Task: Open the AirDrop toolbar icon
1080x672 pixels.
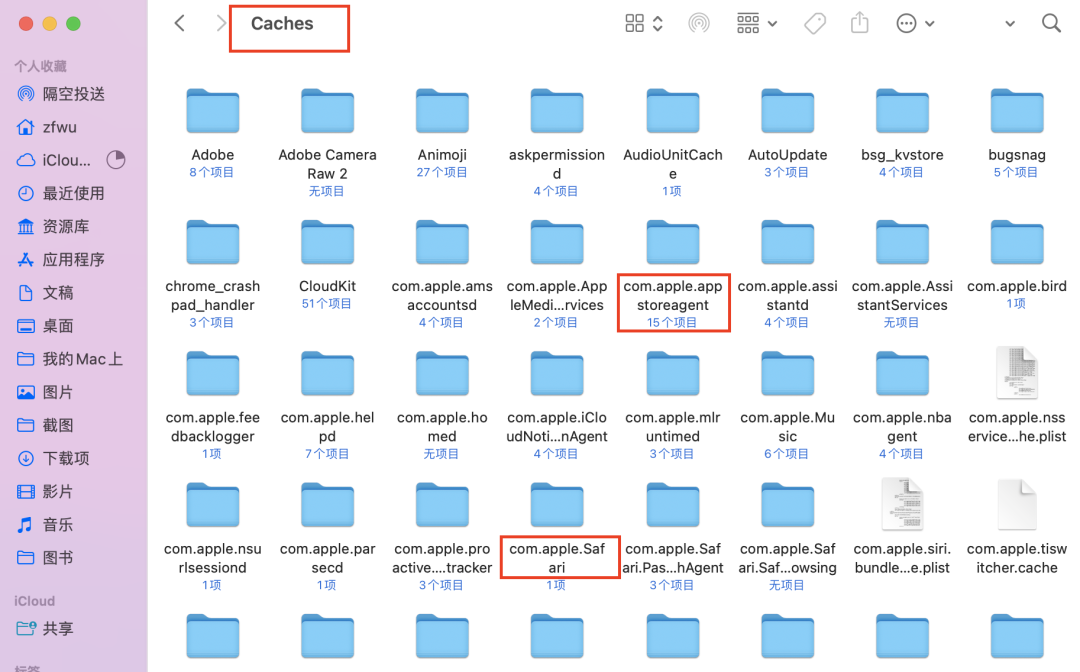Action: [698, 23]
